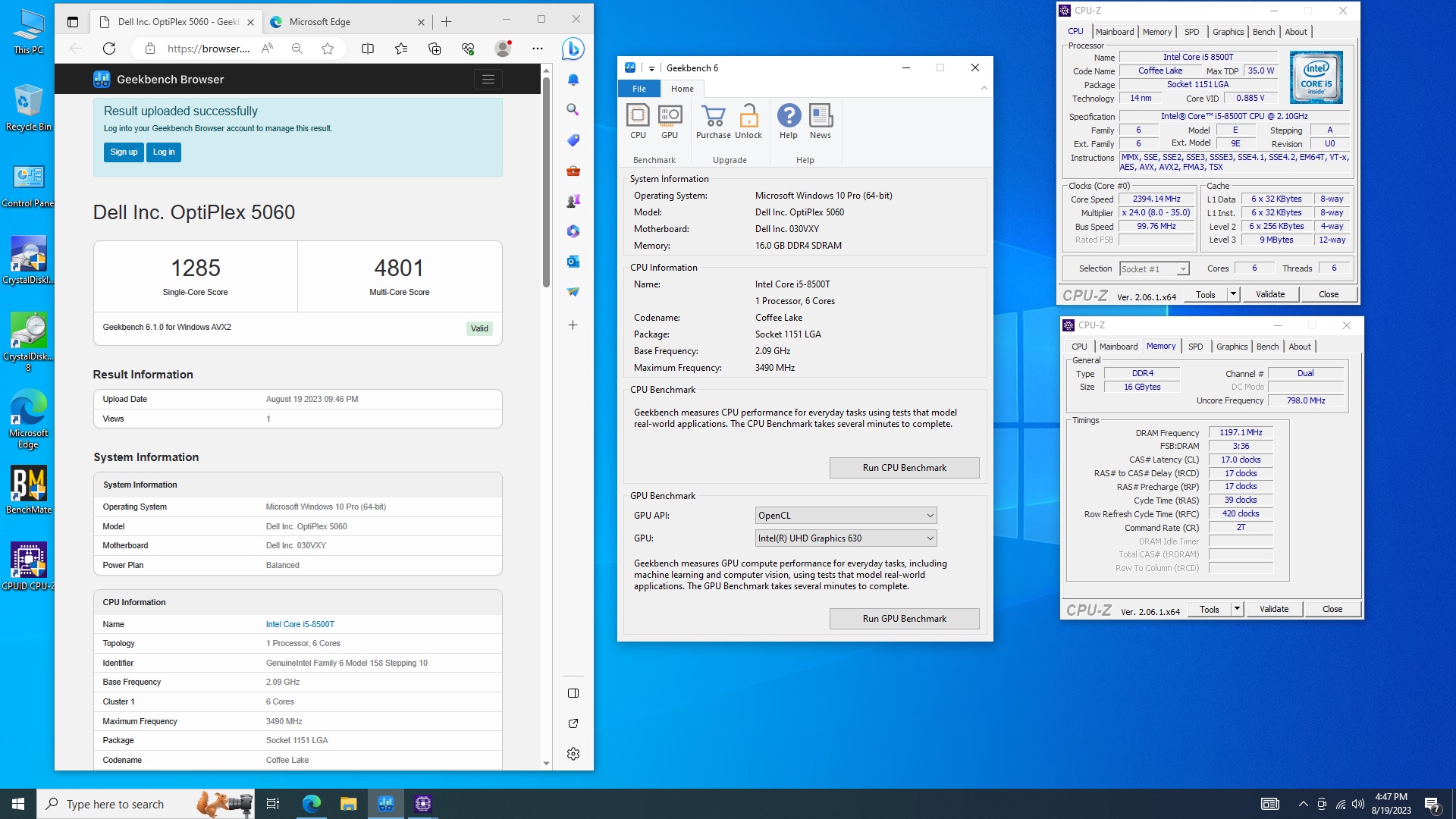Click the Edge refresh page icon
Image resolution: width=1456 pixels, height=819 pixels.
pyautogui.click(x=109, y=49)
